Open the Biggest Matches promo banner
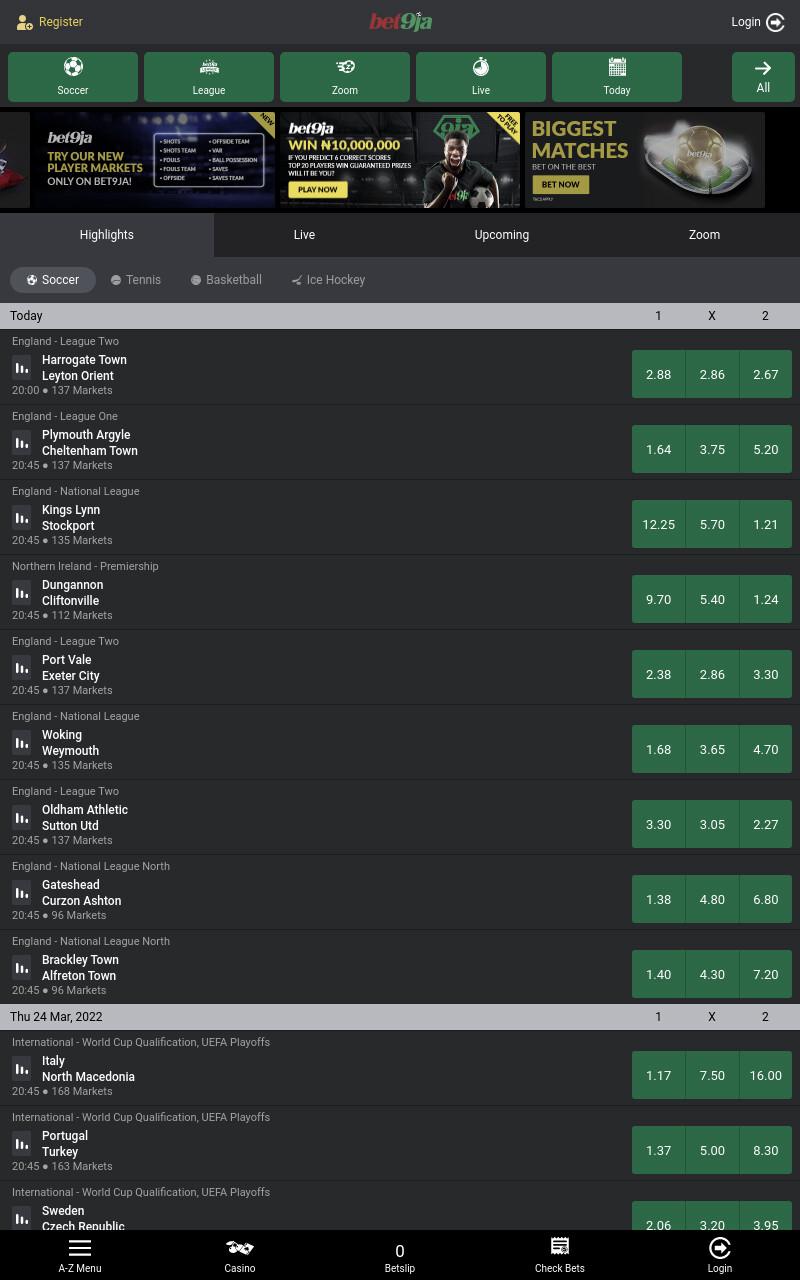 click(645, 160)
